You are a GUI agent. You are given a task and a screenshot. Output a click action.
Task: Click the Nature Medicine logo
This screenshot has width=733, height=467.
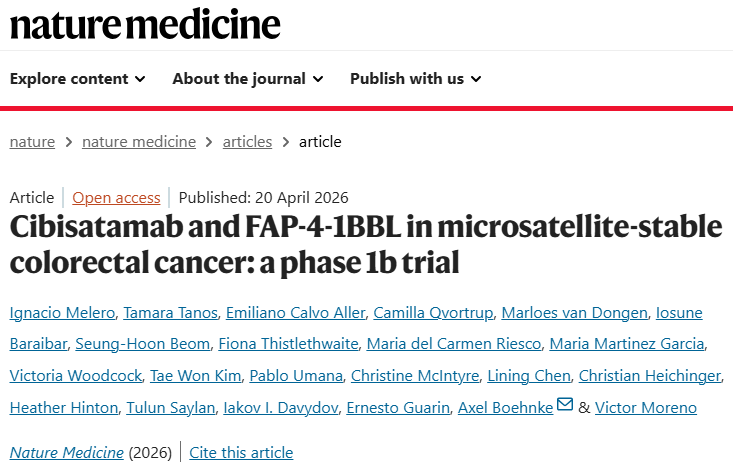pyautogui.click(x=145, y=22)
